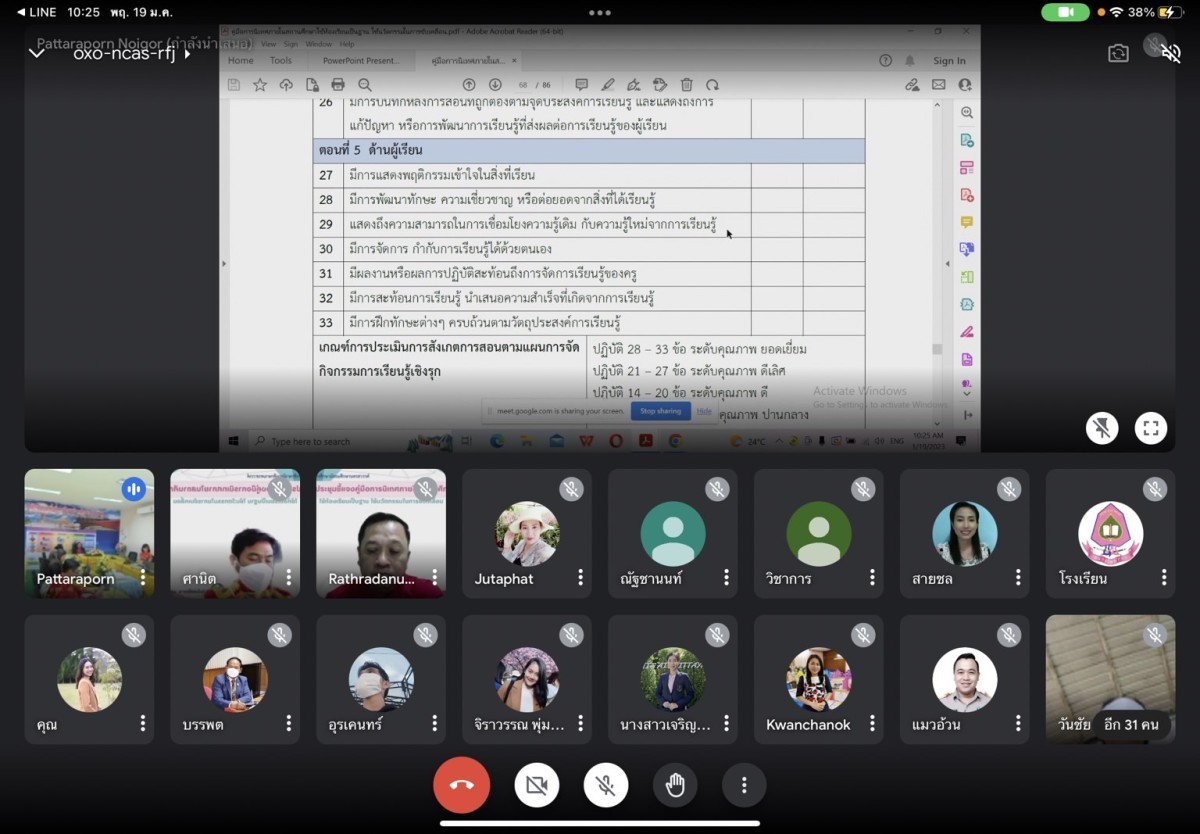Select ศานิต's video tile
Screen dimensions: 1200x834
coord(235,533)
